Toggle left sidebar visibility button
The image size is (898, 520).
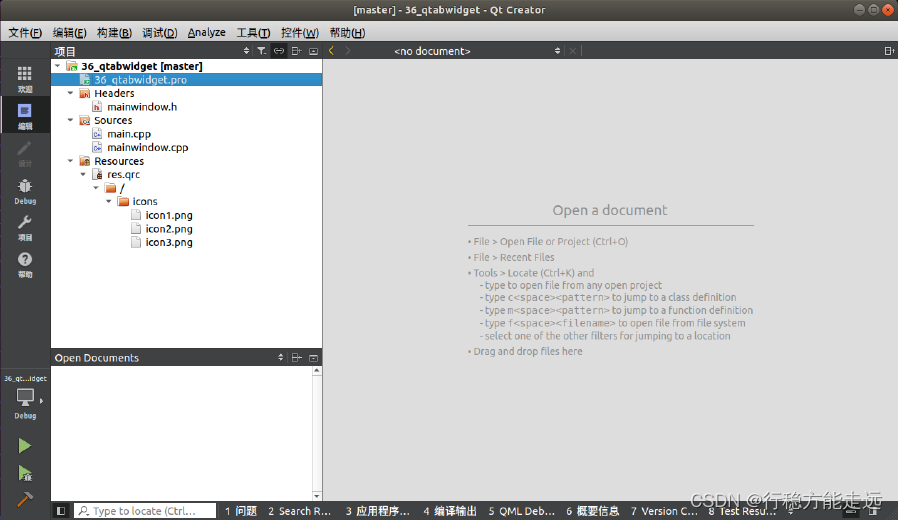[x=61, y=511]
